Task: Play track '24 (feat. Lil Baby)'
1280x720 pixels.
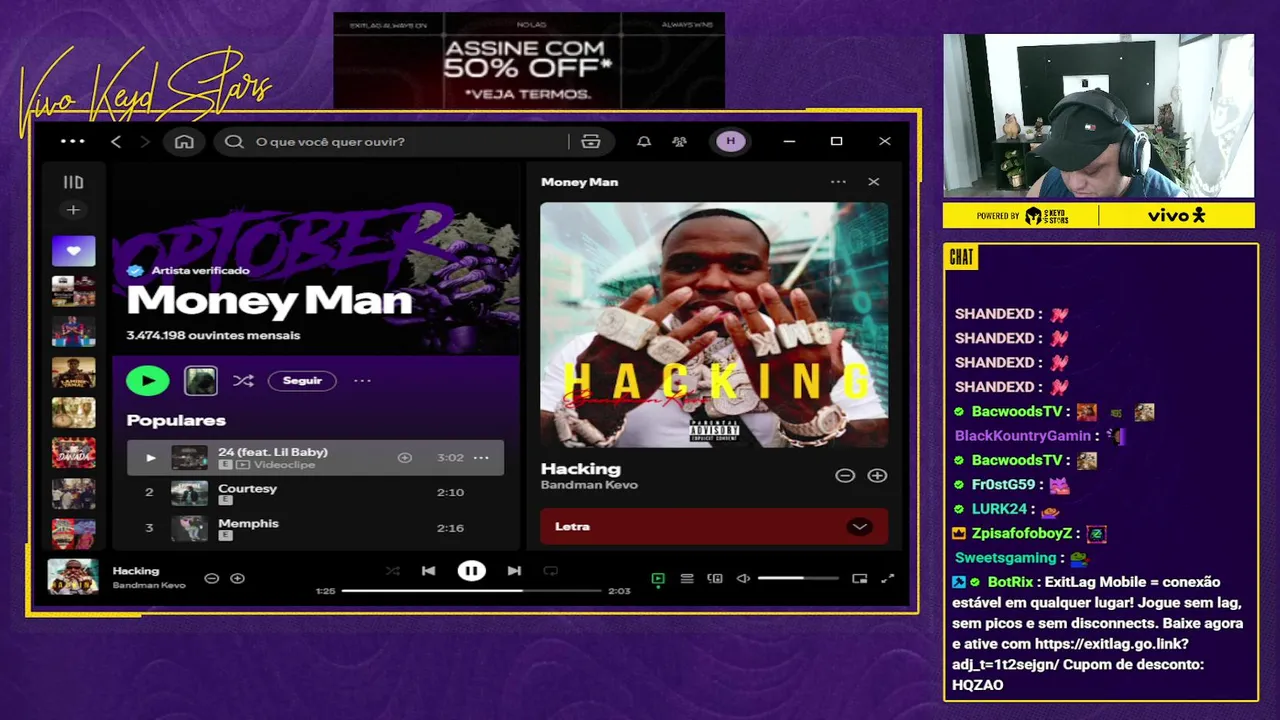Action: coord(150,457)
